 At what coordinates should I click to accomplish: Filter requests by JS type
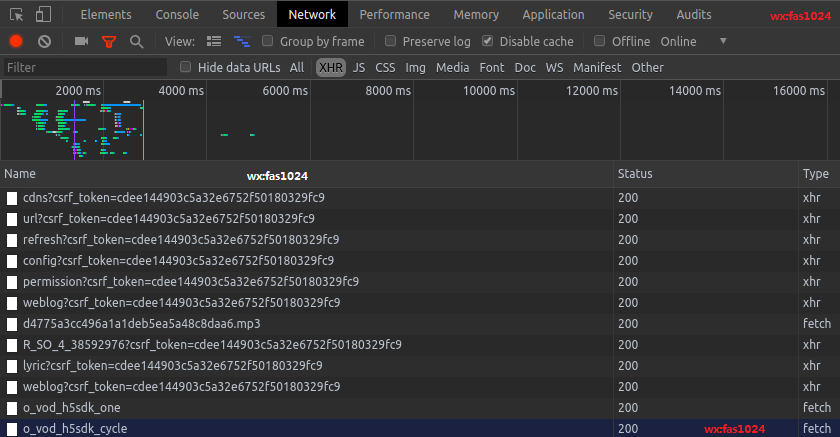pyautogui.click(x=359, y=67)
